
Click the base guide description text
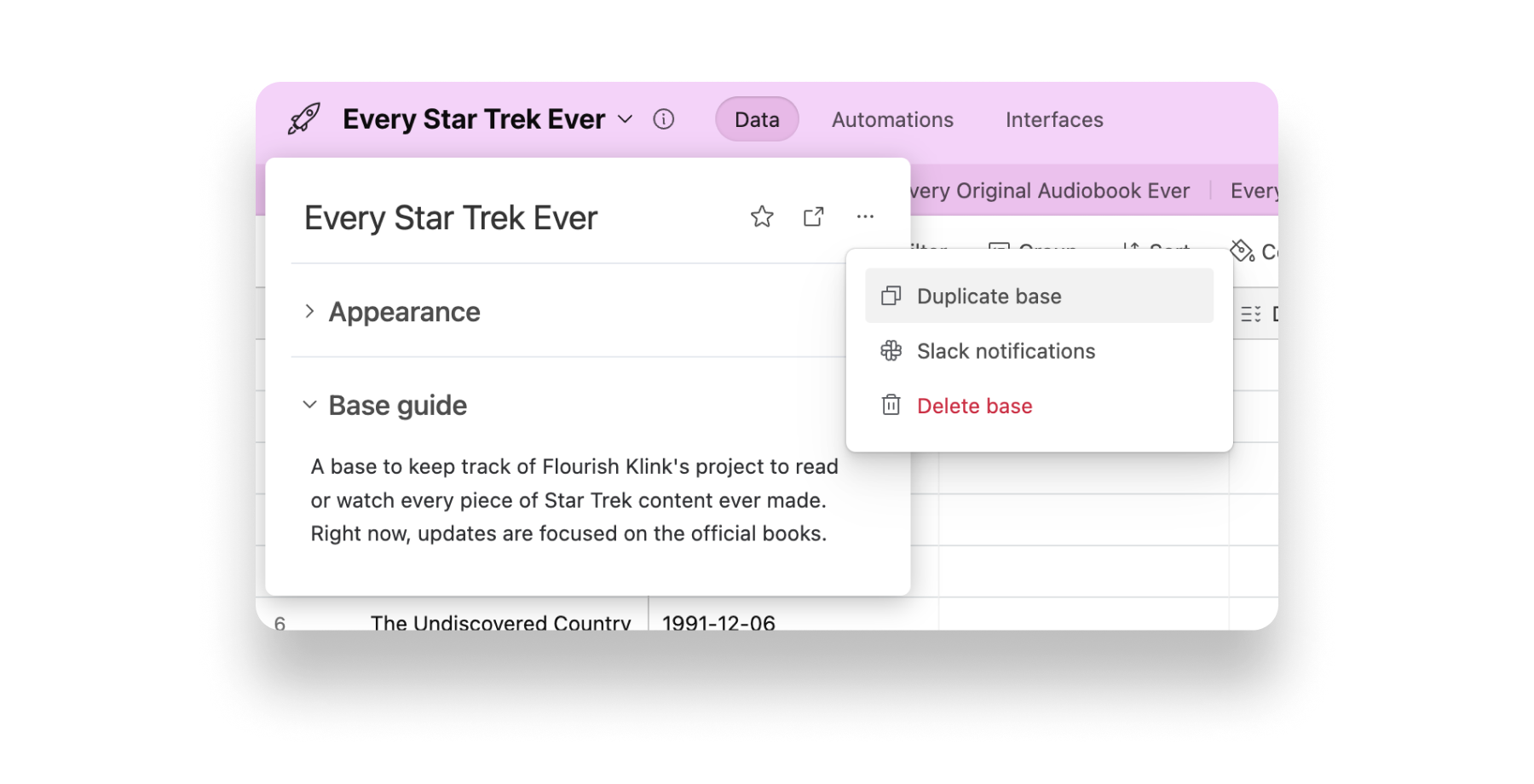[574, 500]
